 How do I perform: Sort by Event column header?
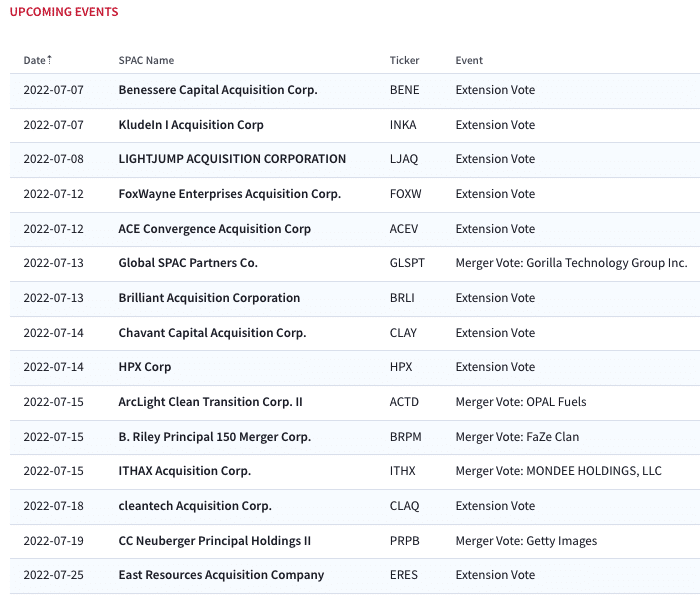469,60
